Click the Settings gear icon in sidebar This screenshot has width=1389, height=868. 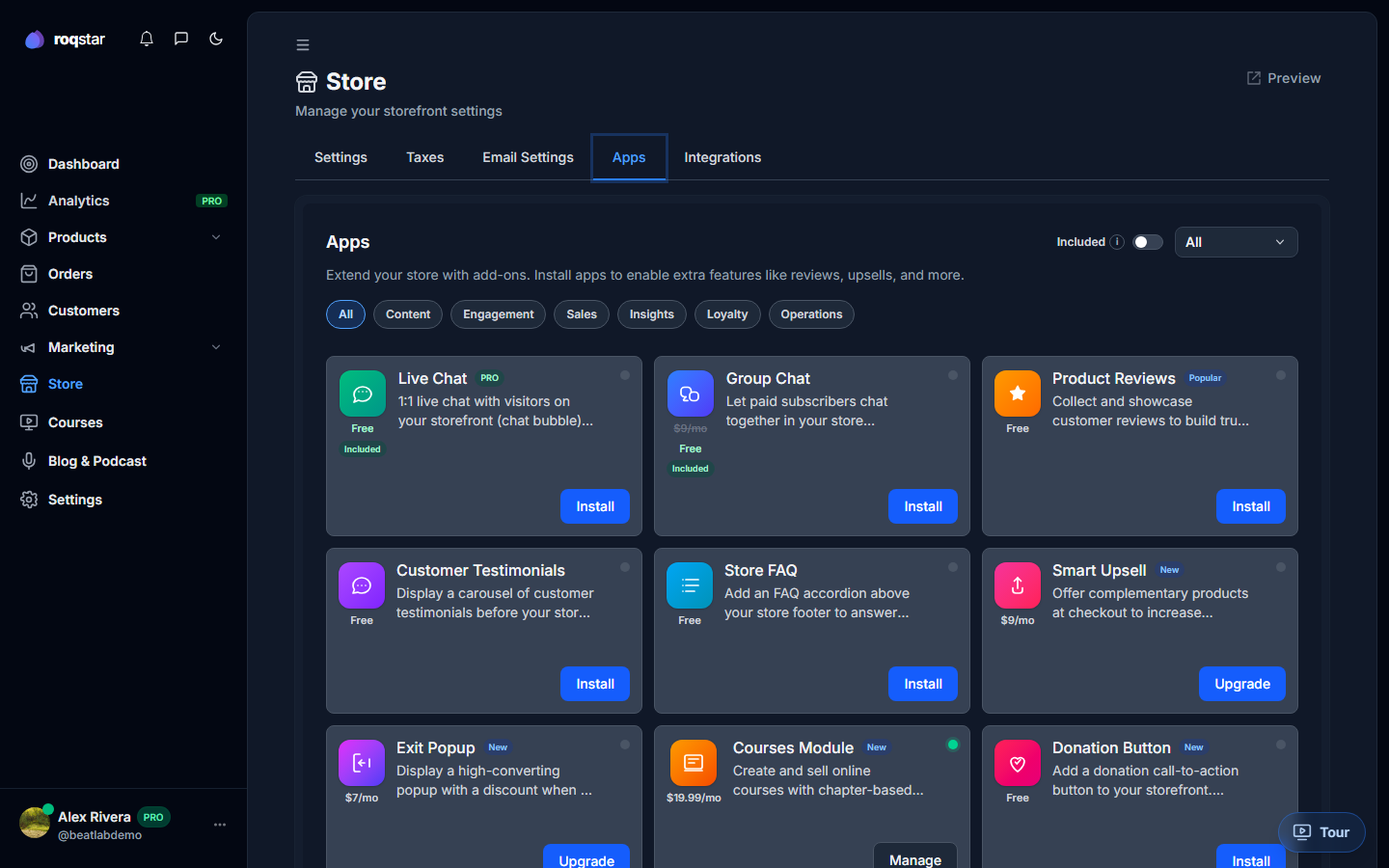point(29,500)
